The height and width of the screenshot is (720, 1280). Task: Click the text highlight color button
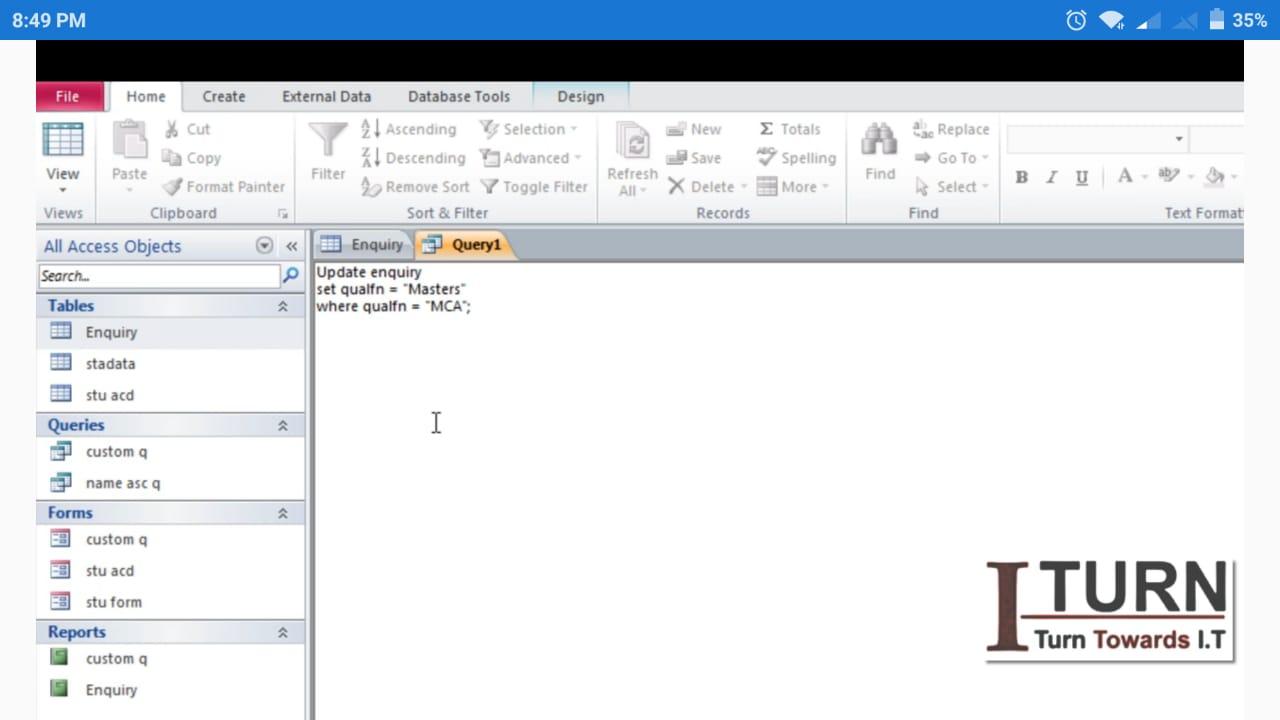point(1168,176)
